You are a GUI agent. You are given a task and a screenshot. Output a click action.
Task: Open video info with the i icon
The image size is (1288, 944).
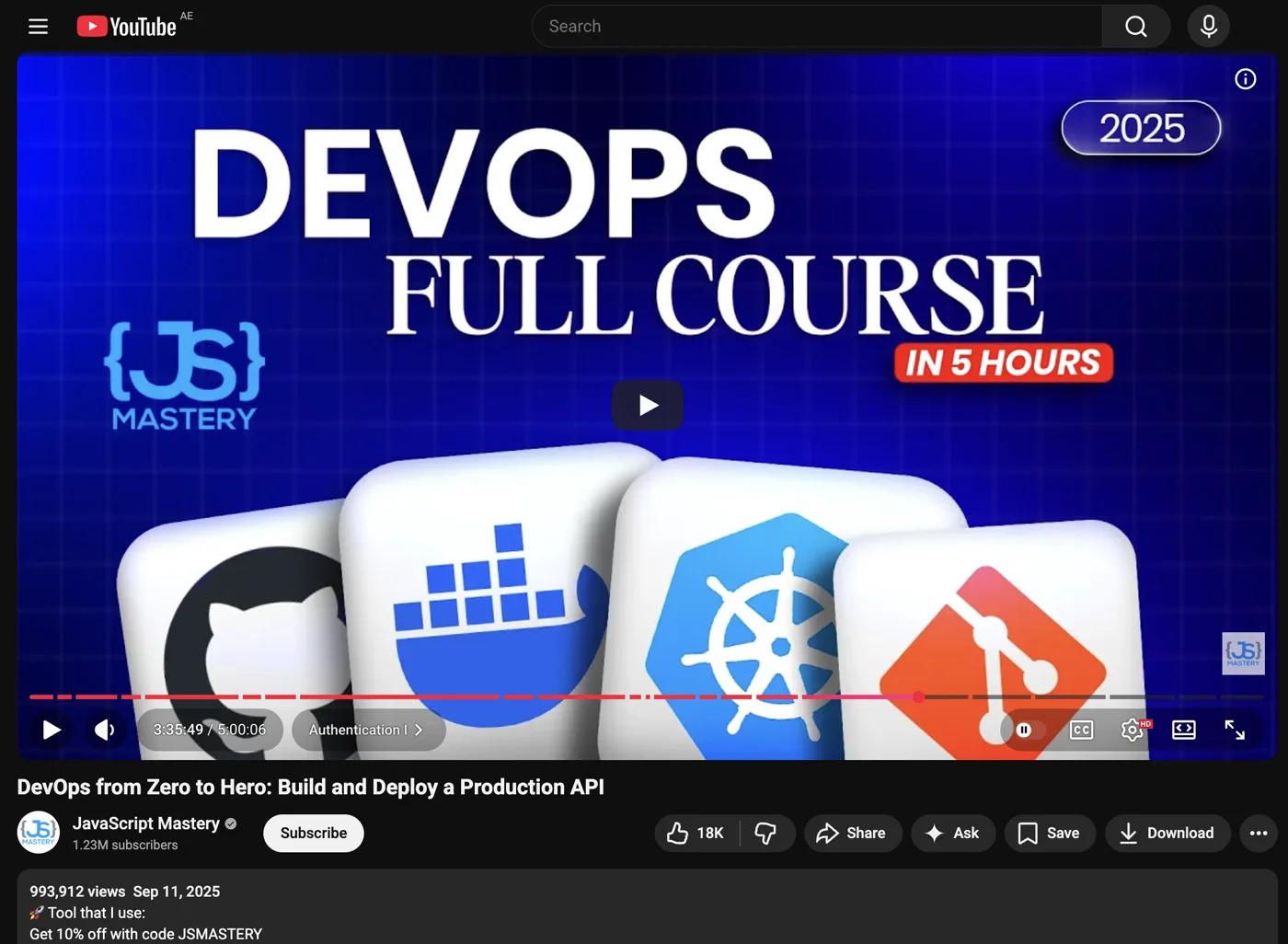click(x=1245, y=79)
